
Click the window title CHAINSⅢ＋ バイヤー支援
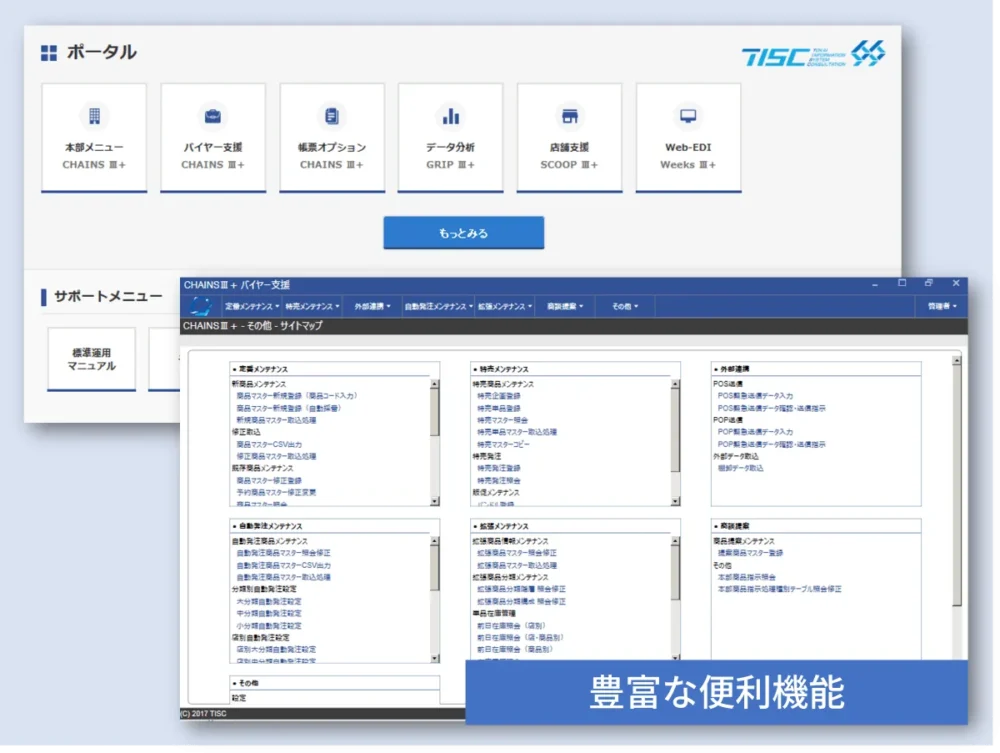pos(237,285)
